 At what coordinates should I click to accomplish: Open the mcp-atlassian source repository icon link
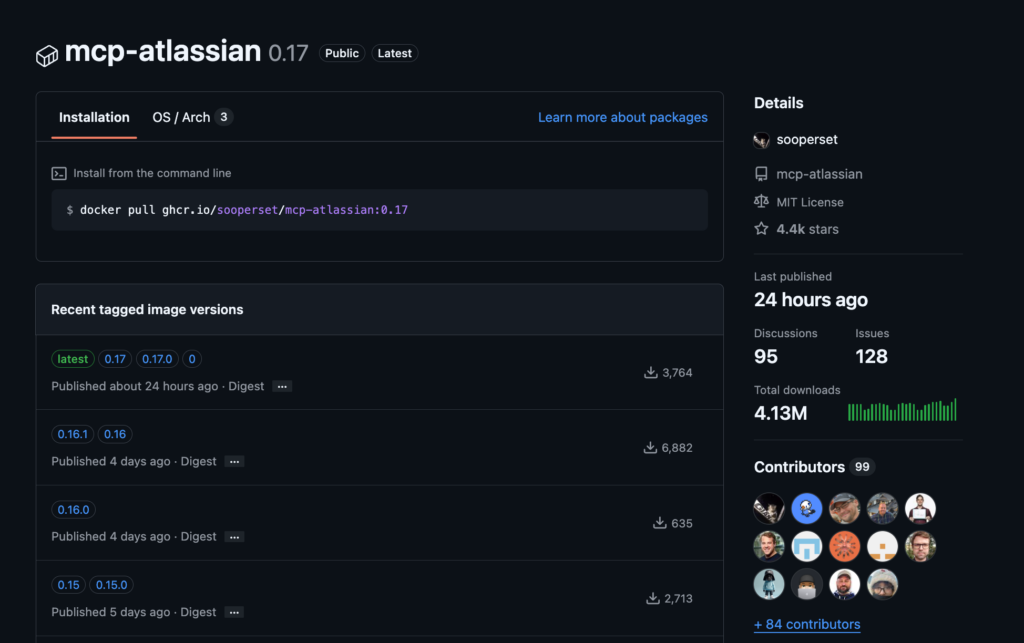coord(761,173)
